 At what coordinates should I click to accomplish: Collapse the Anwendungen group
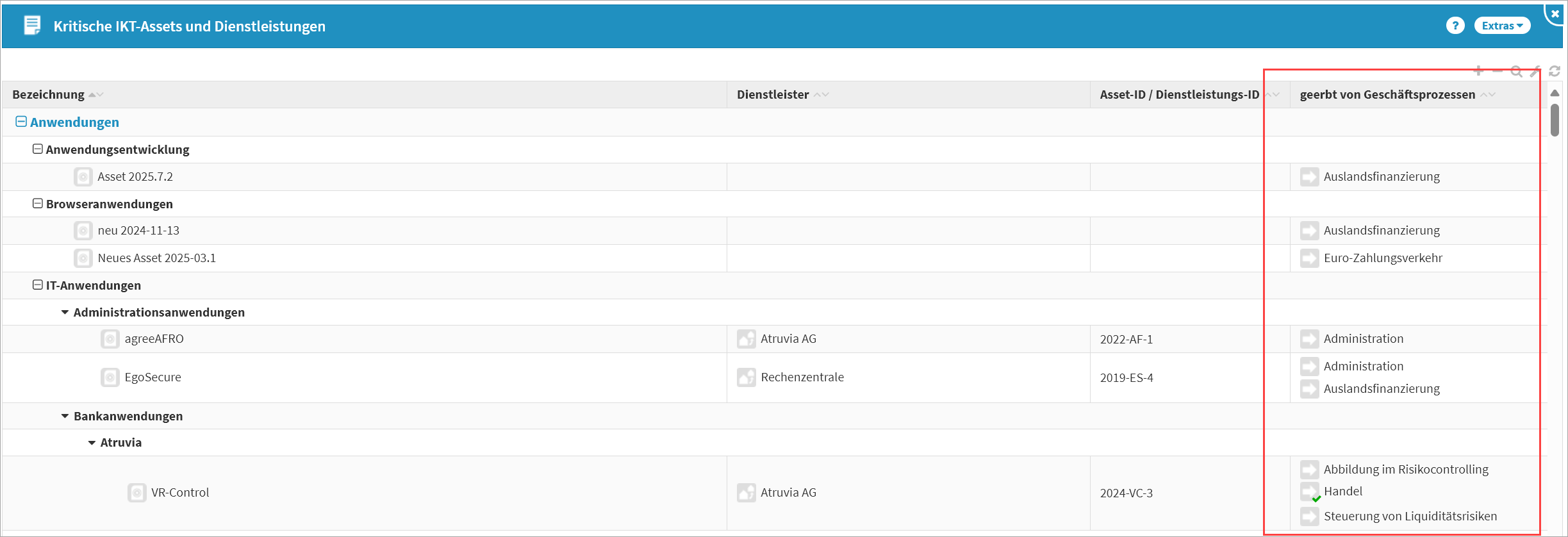coord(21,122)
